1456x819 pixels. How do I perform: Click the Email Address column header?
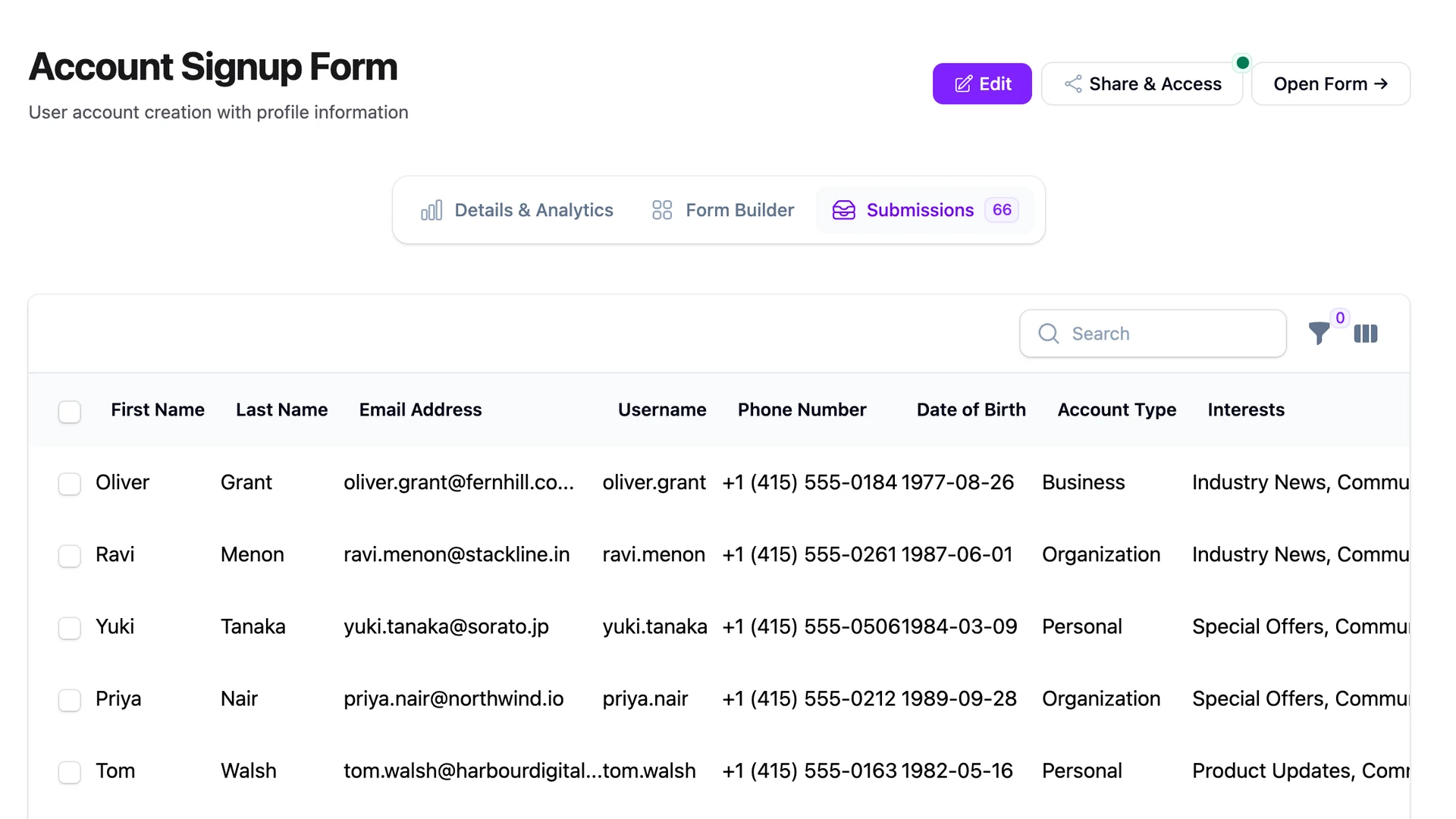pyautogui.click(x=420, y=409)
